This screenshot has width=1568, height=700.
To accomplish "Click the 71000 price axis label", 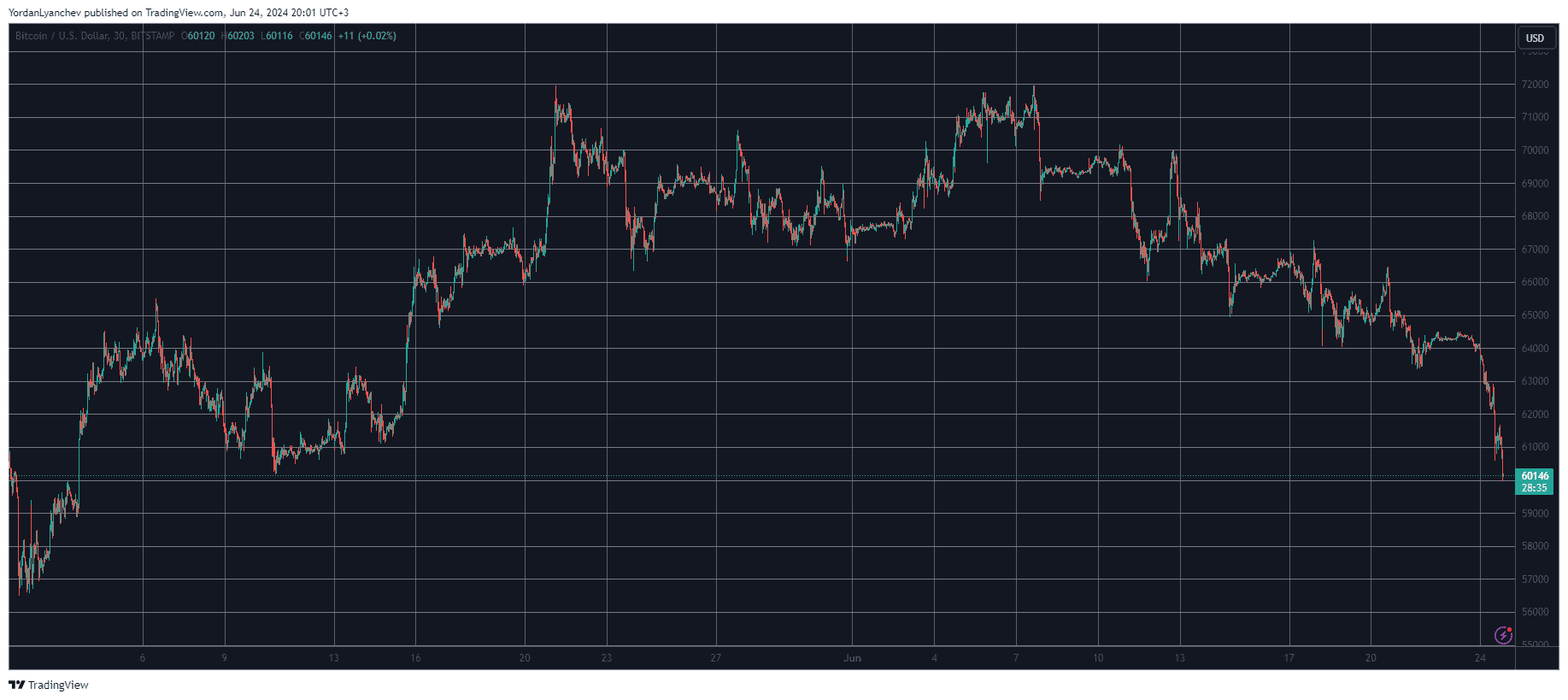I will coord(1535,117).
